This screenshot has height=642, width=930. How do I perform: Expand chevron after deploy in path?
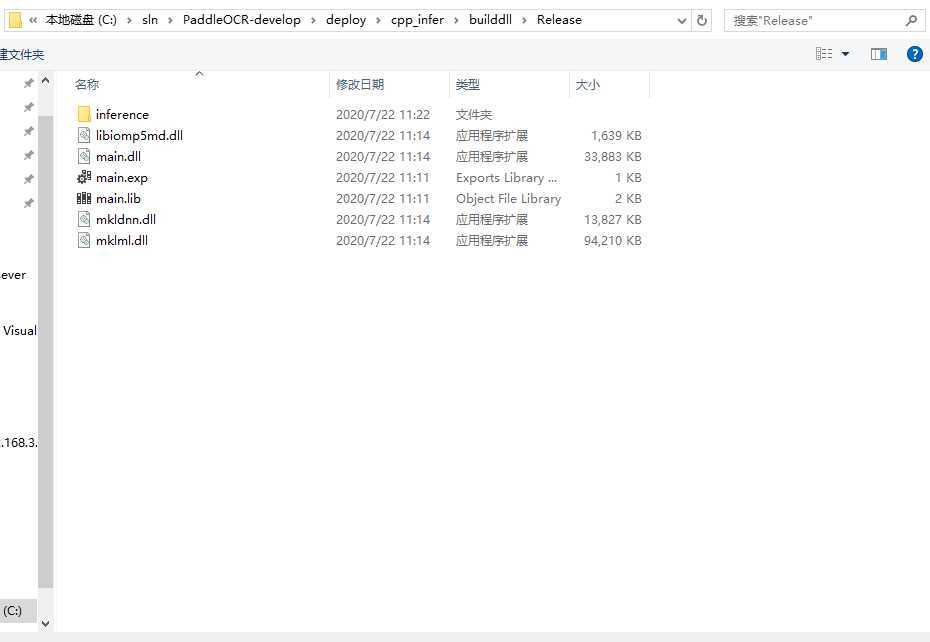378,20
